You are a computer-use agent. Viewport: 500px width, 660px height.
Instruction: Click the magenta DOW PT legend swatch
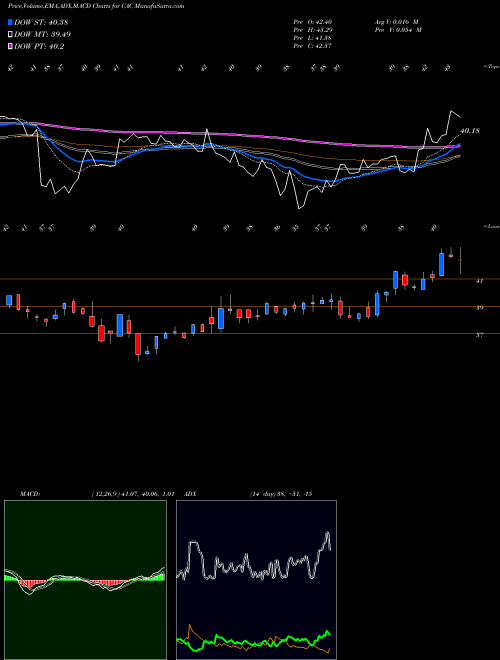coord(11,47)
